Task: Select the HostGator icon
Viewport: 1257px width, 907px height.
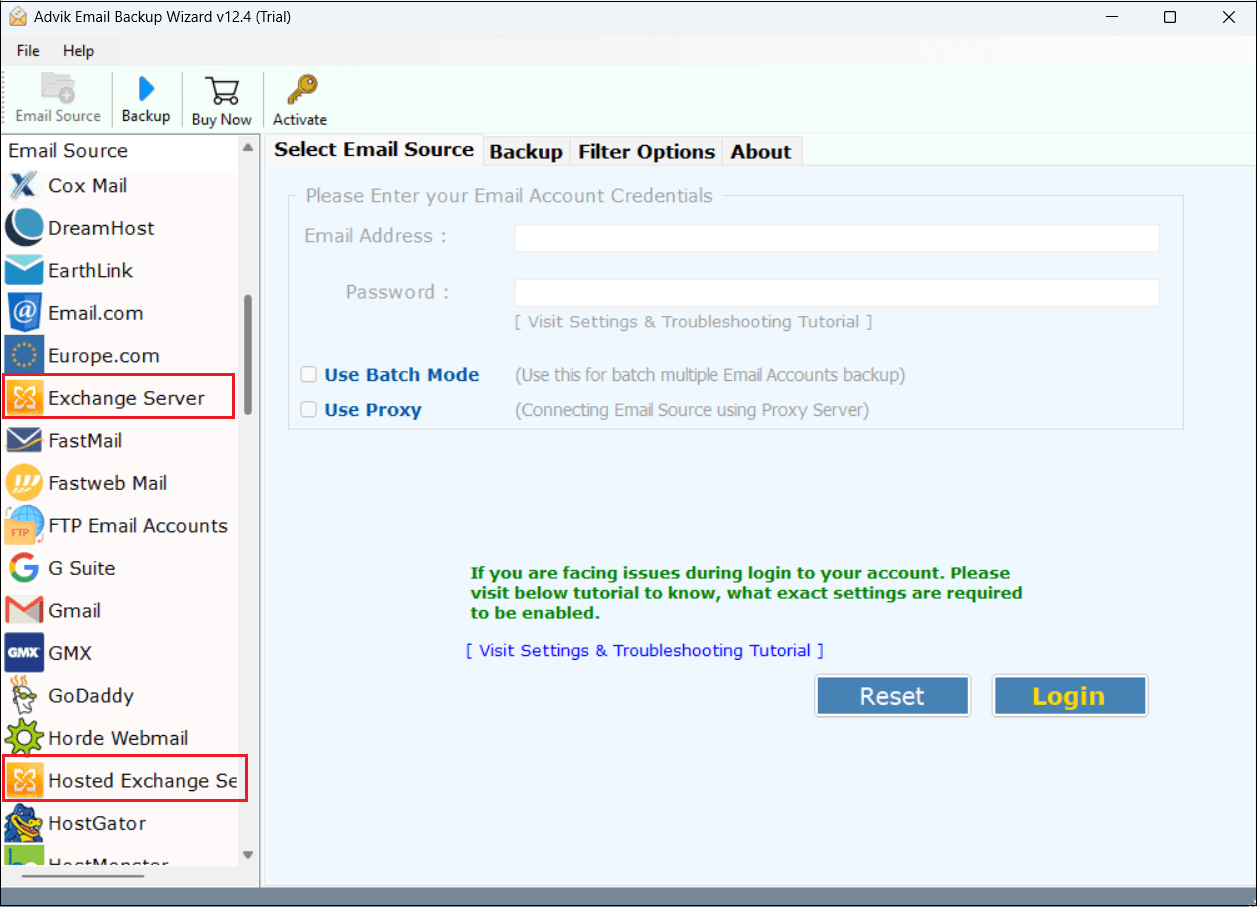Action: pyautogui.click(x=23, y=823)
